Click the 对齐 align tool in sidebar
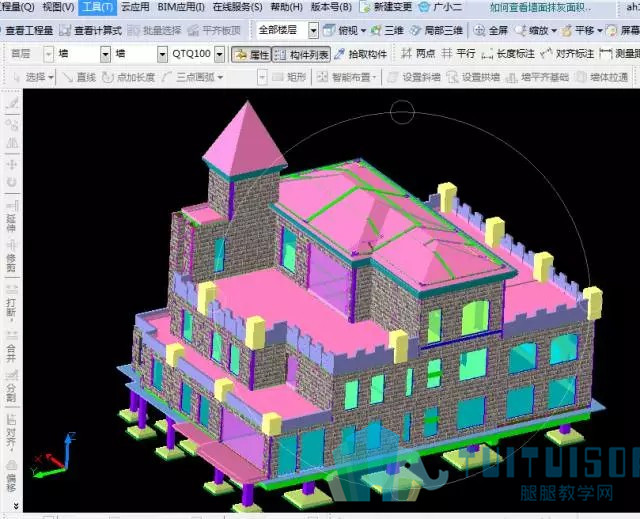 [11, 433]
